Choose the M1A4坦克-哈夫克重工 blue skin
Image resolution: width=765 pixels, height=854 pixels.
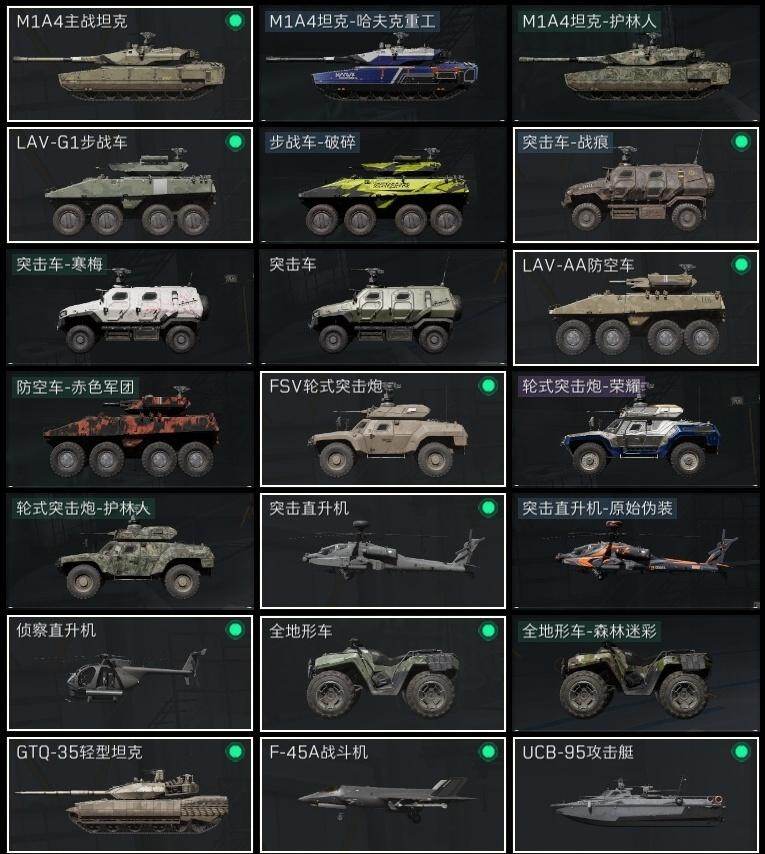383,64
